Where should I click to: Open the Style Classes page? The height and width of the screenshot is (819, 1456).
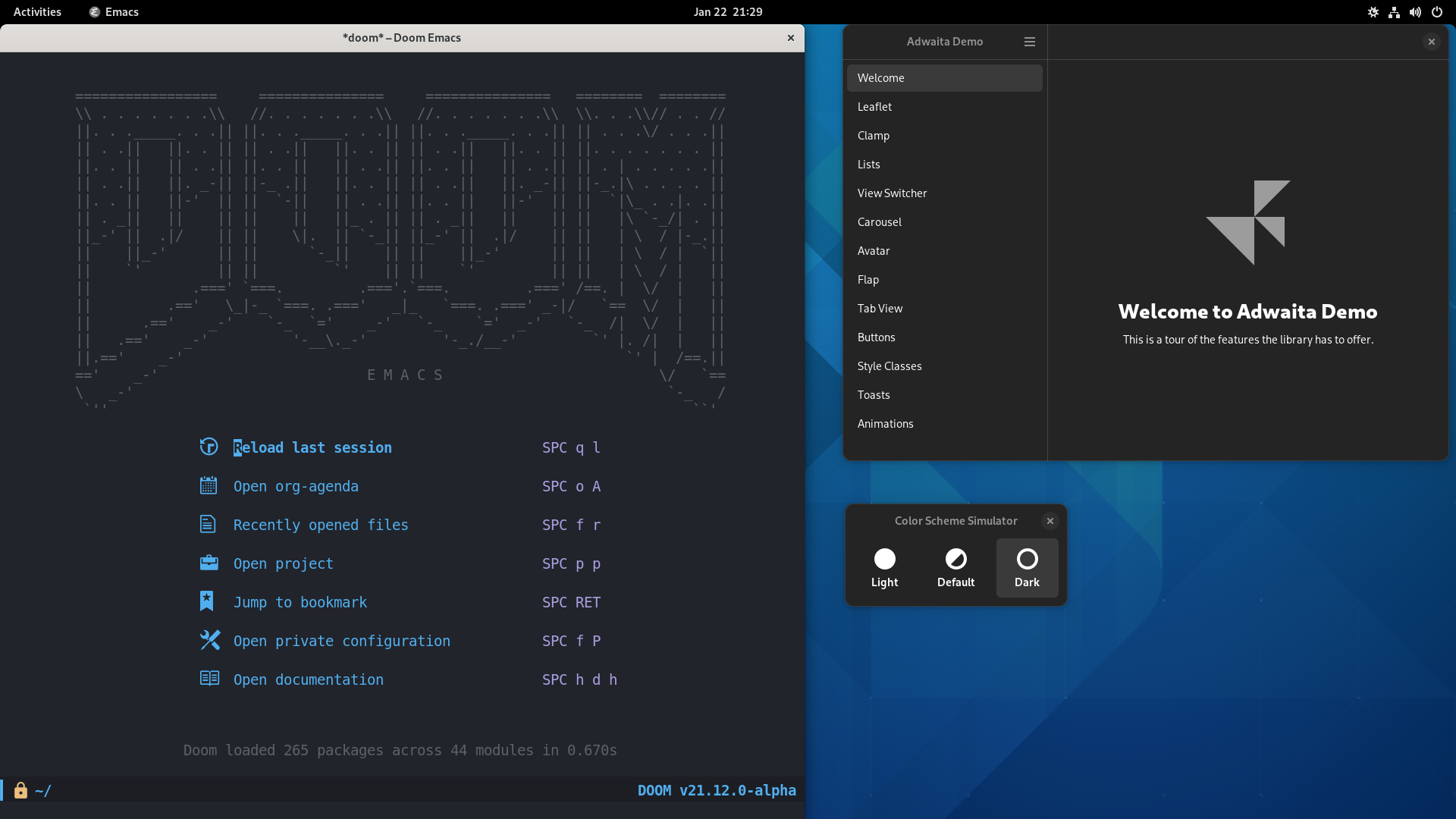[944, 366]
